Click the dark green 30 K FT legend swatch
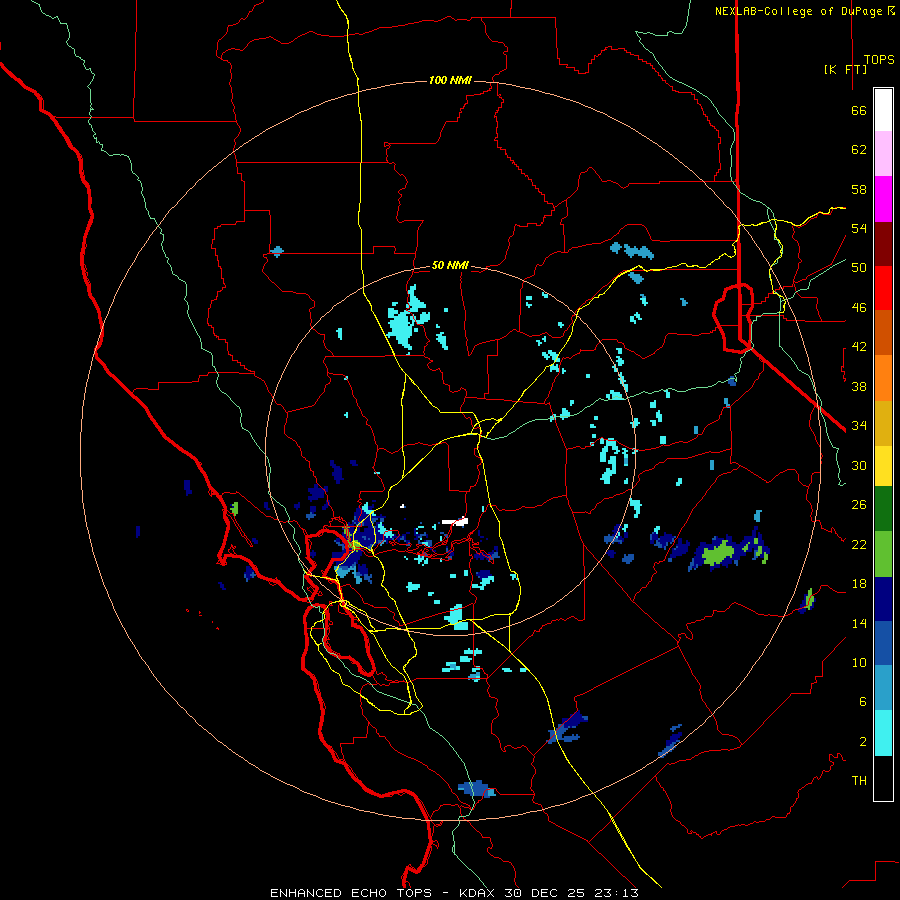This screenshot has width=900, height=900. pos(883,509)
